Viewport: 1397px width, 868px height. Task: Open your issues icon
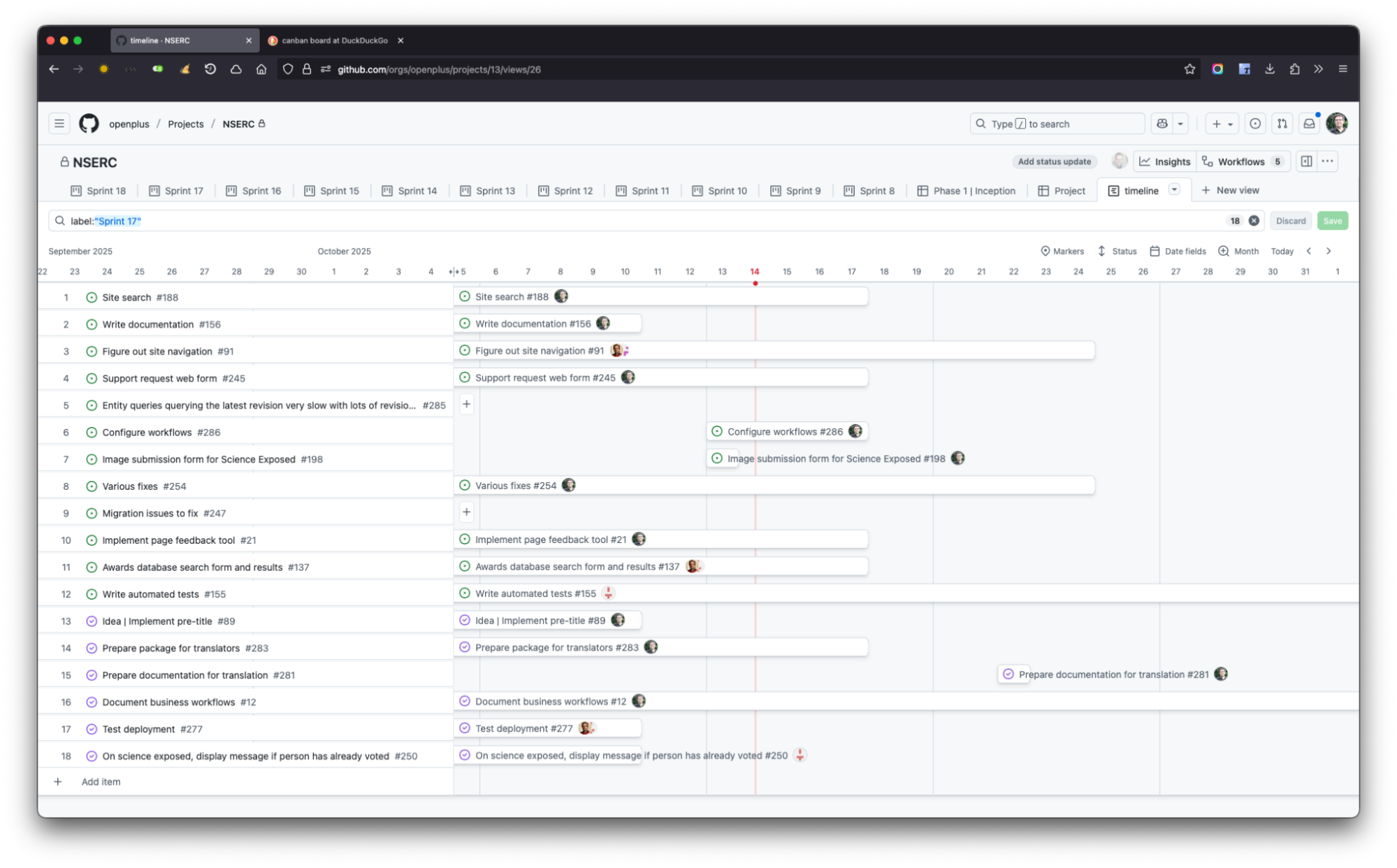(1256, 123)
